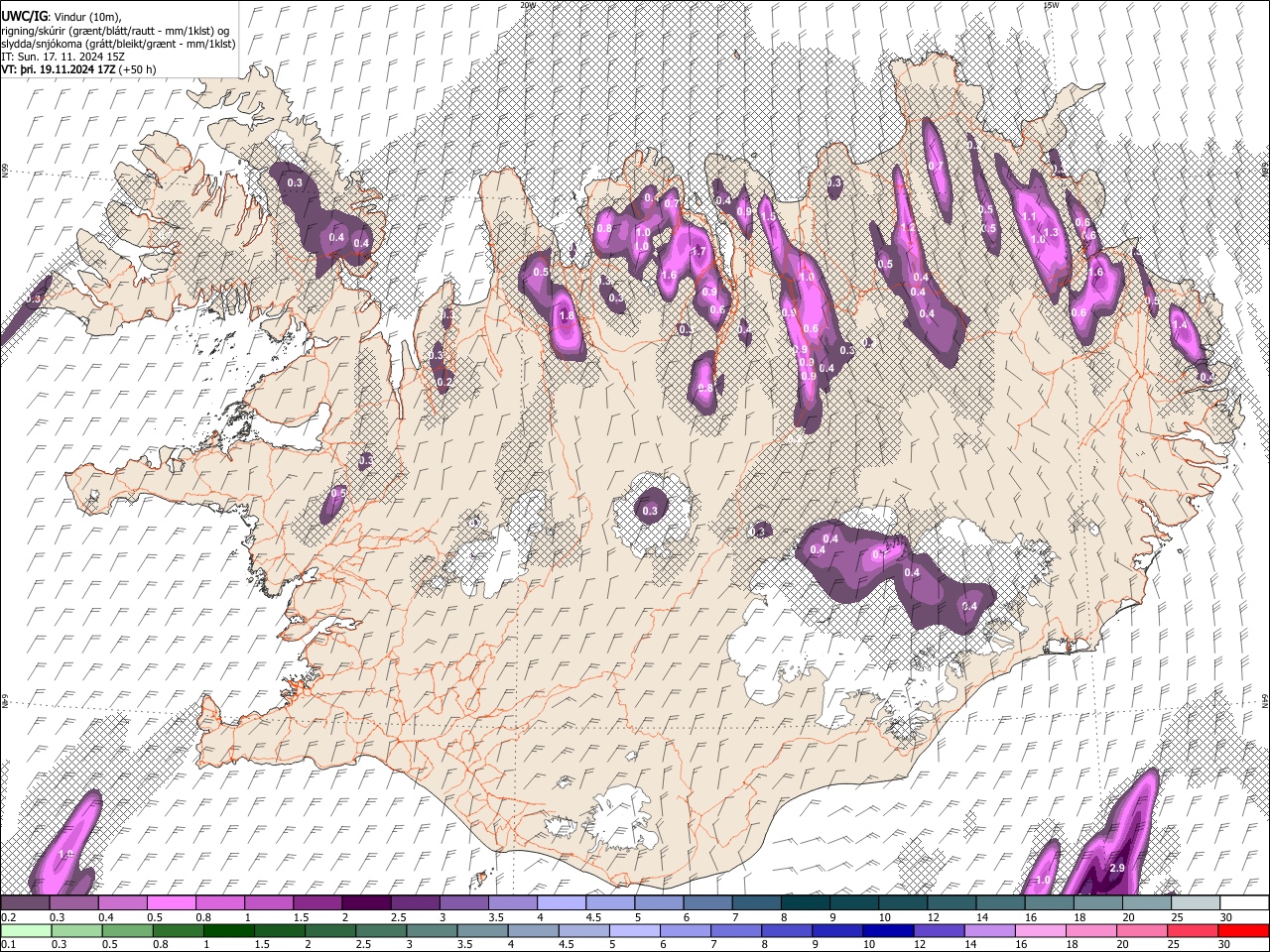Click the 2.9 precipitation value near the bottom right
Screen dimensions: 1270x952
point(1116,869)
